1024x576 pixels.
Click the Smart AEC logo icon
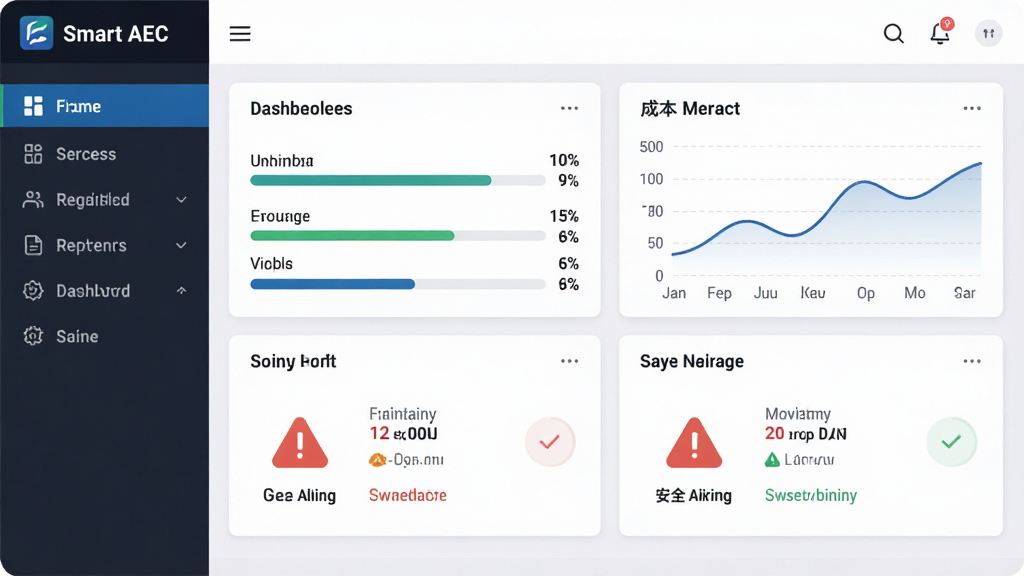37,33
